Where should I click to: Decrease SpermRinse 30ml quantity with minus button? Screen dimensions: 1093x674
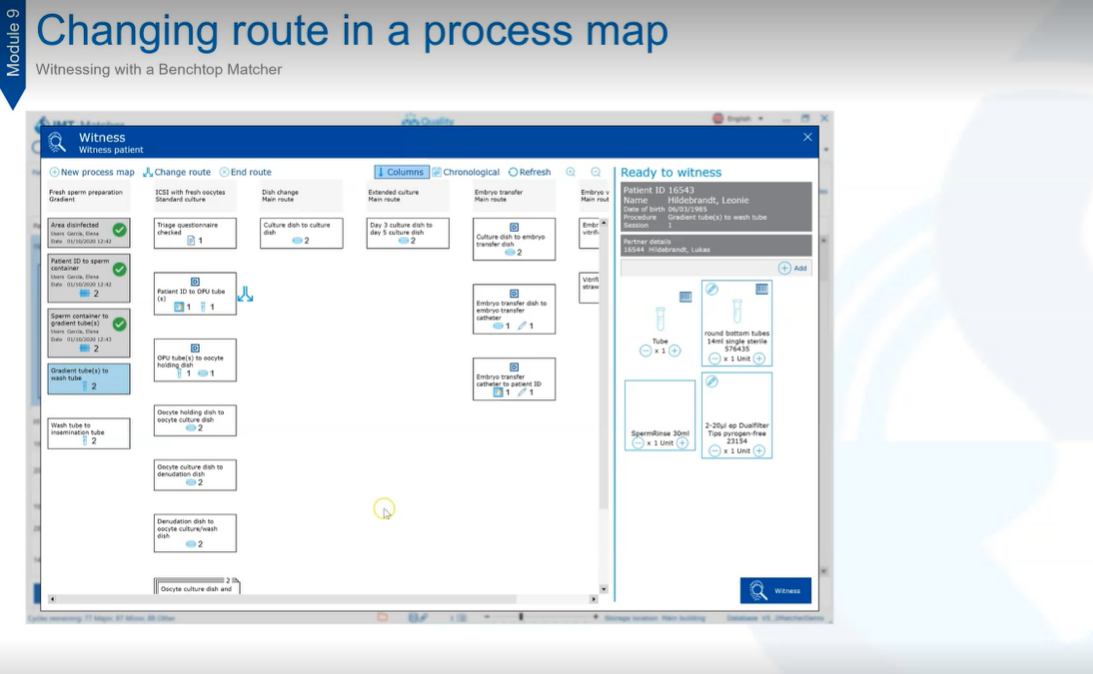638,442
